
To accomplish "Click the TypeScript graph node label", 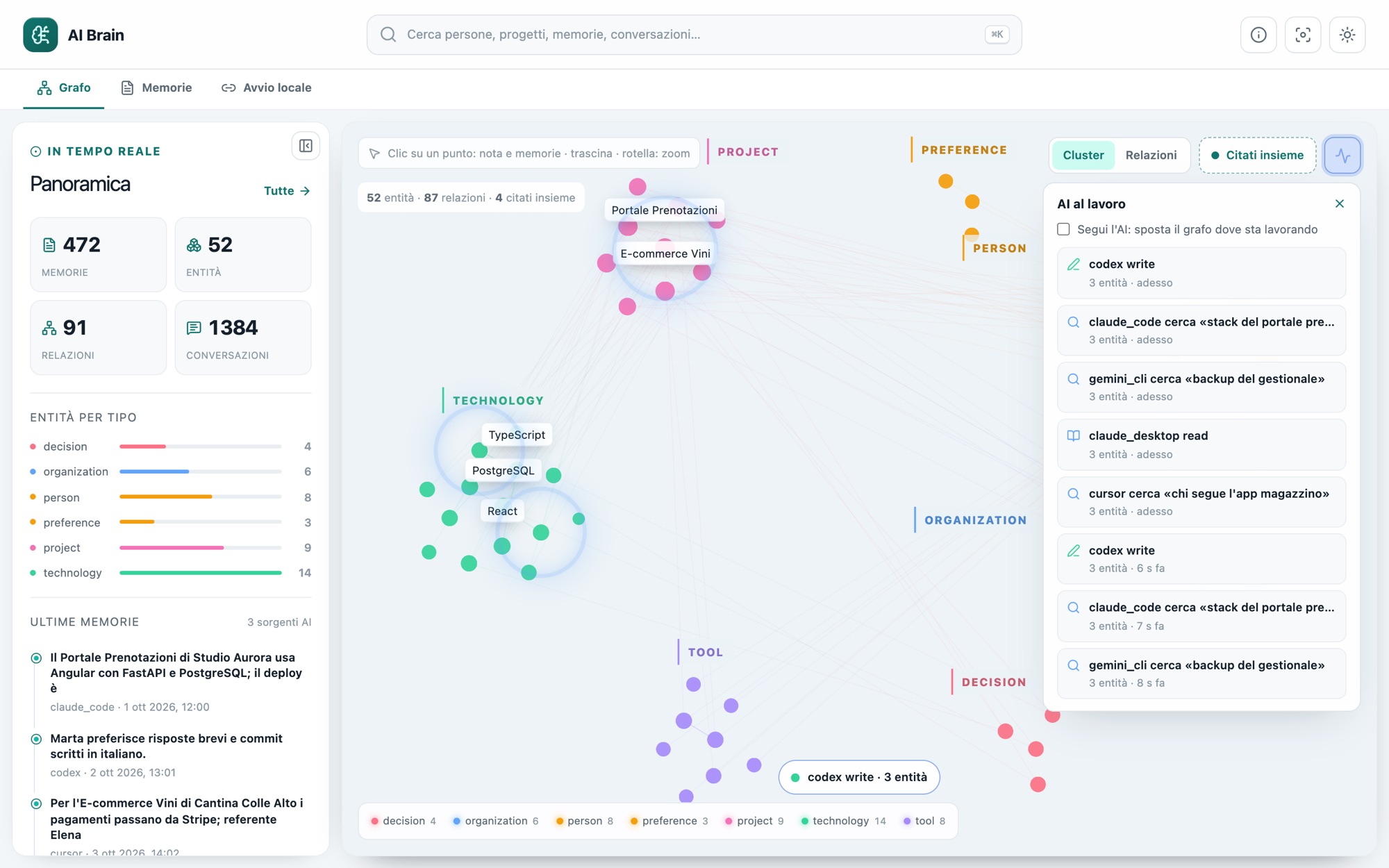I will pos(517,435).
